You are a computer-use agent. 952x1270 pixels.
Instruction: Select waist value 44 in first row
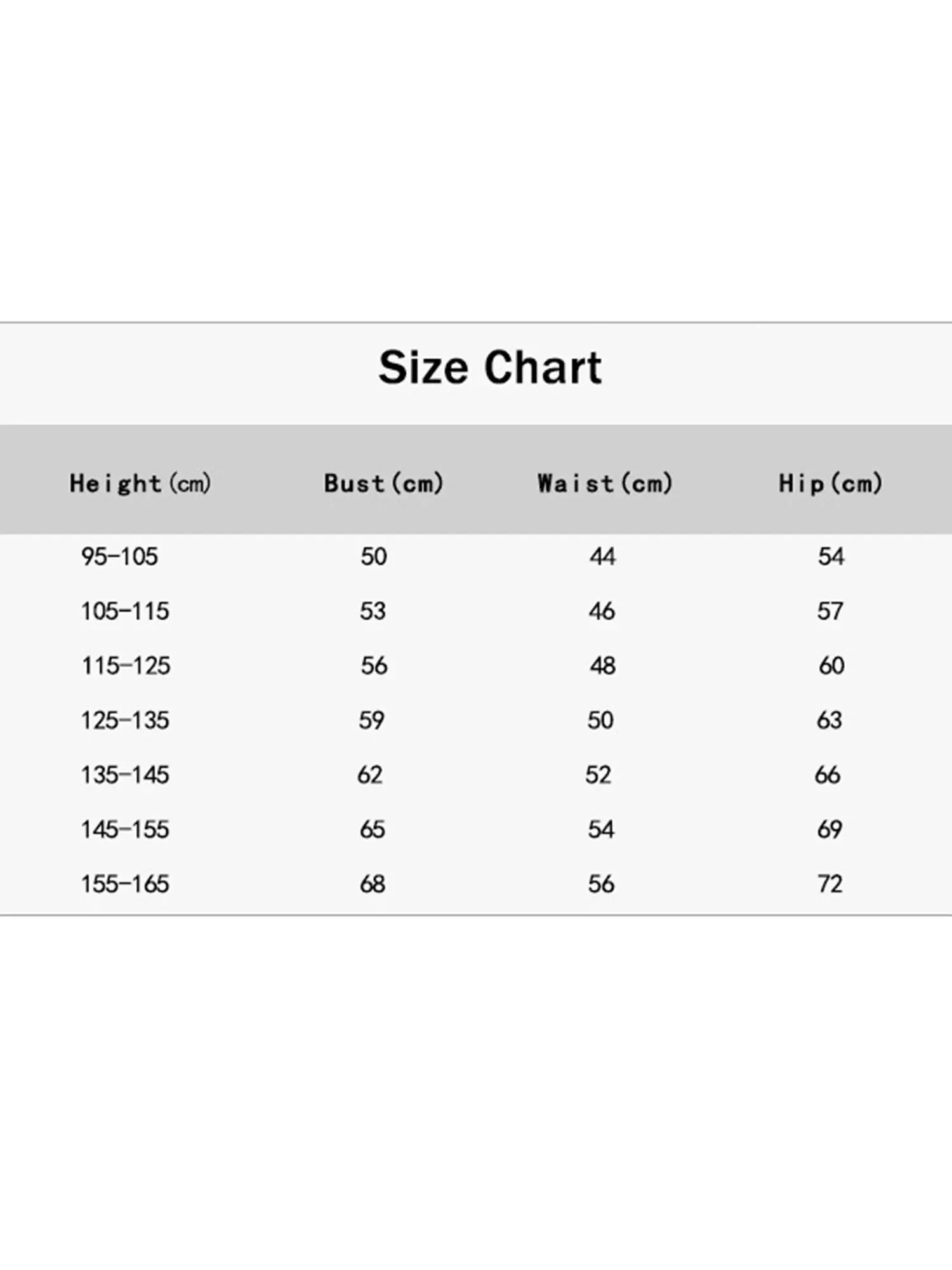[602, 557]
